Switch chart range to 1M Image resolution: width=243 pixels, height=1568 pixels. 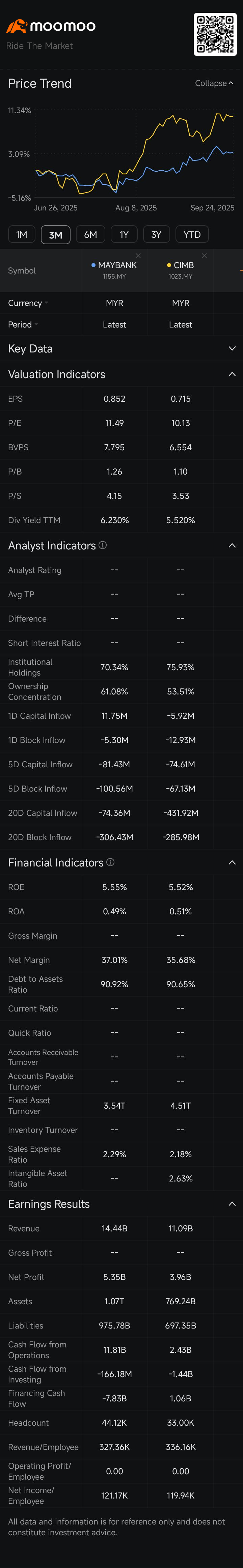pos(21,234)
